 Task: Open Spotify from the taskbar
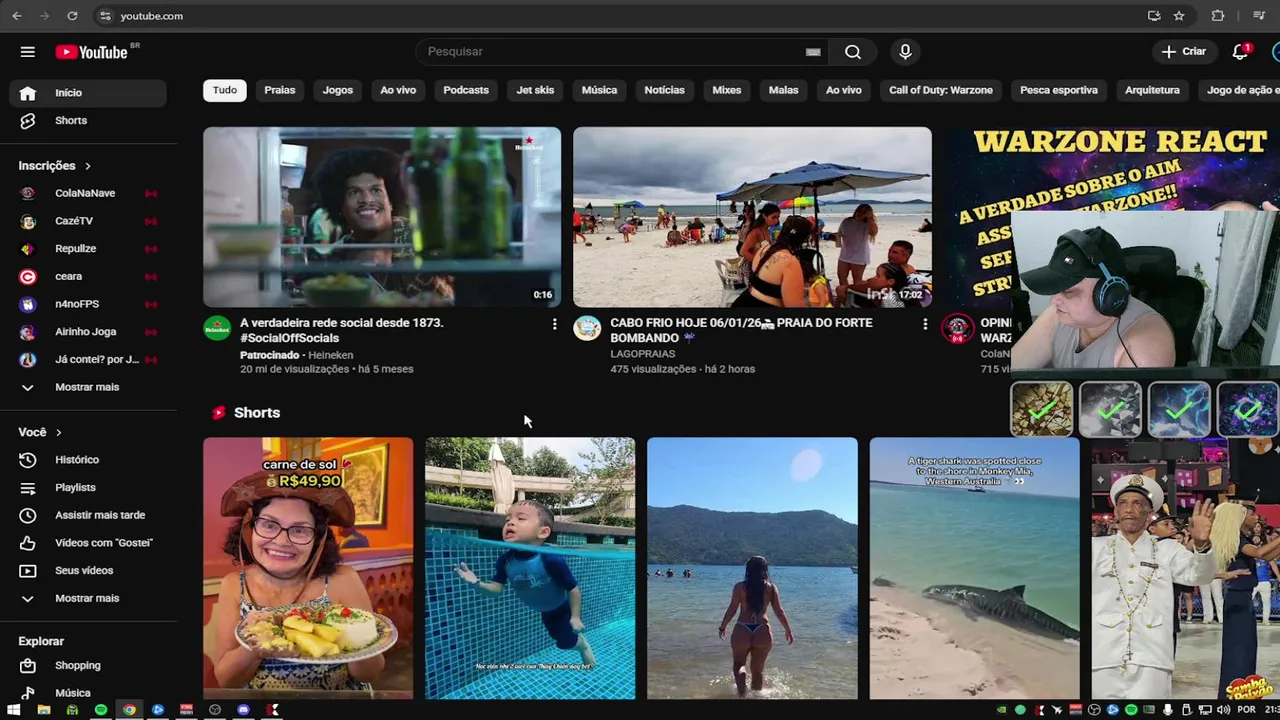tap(101, 710)
